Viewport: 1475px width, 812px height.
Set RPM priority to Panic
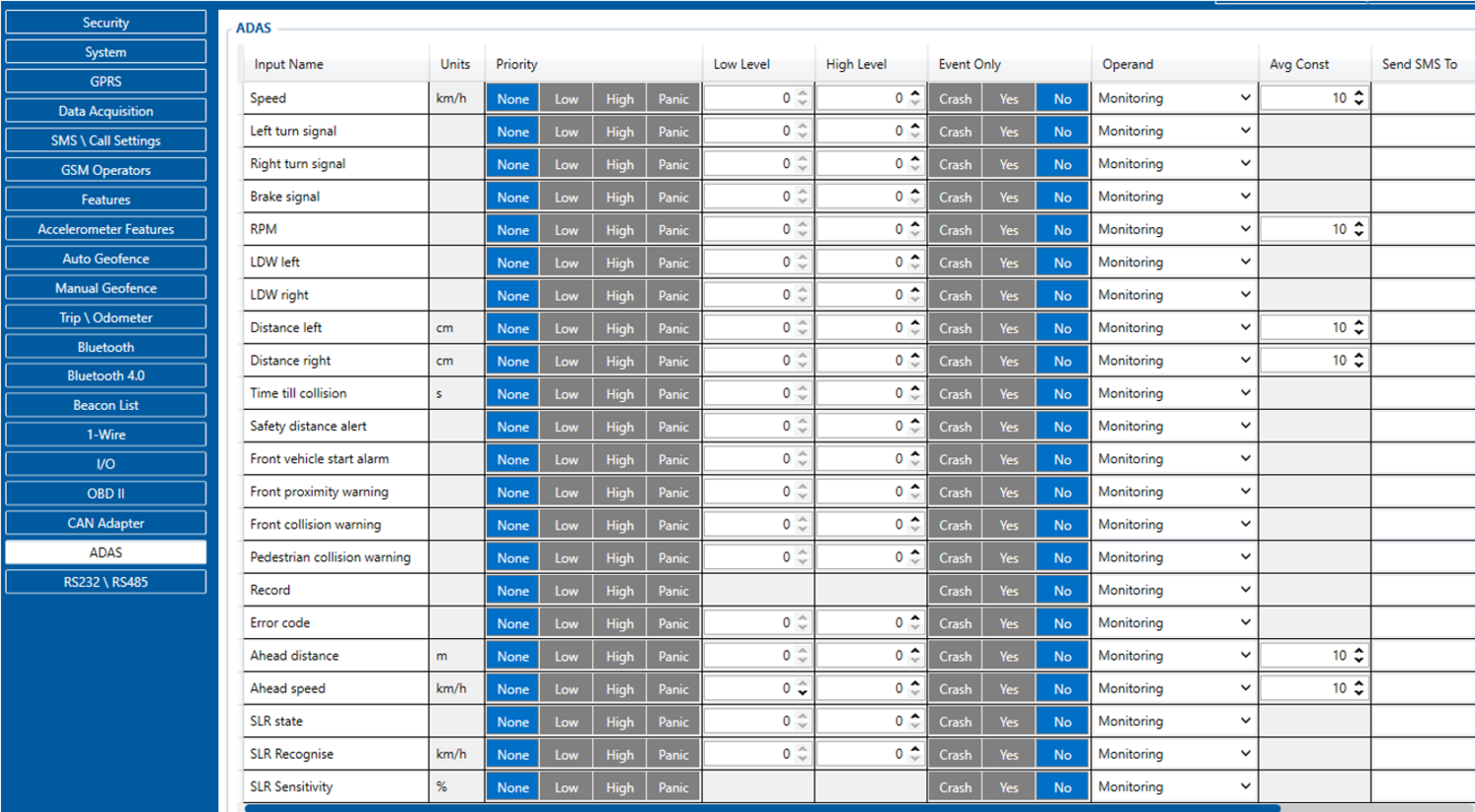674,229
